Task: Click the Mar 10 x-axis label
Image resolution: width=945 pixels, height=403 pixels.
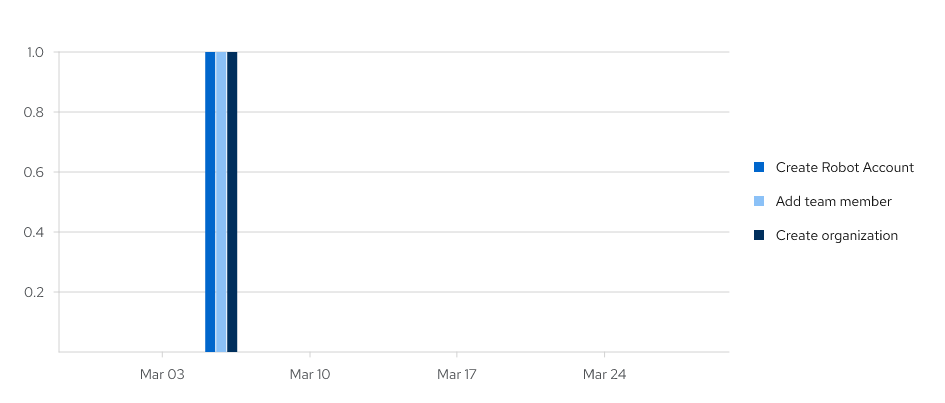Action: pyautogui.click(x=309, y=375)
